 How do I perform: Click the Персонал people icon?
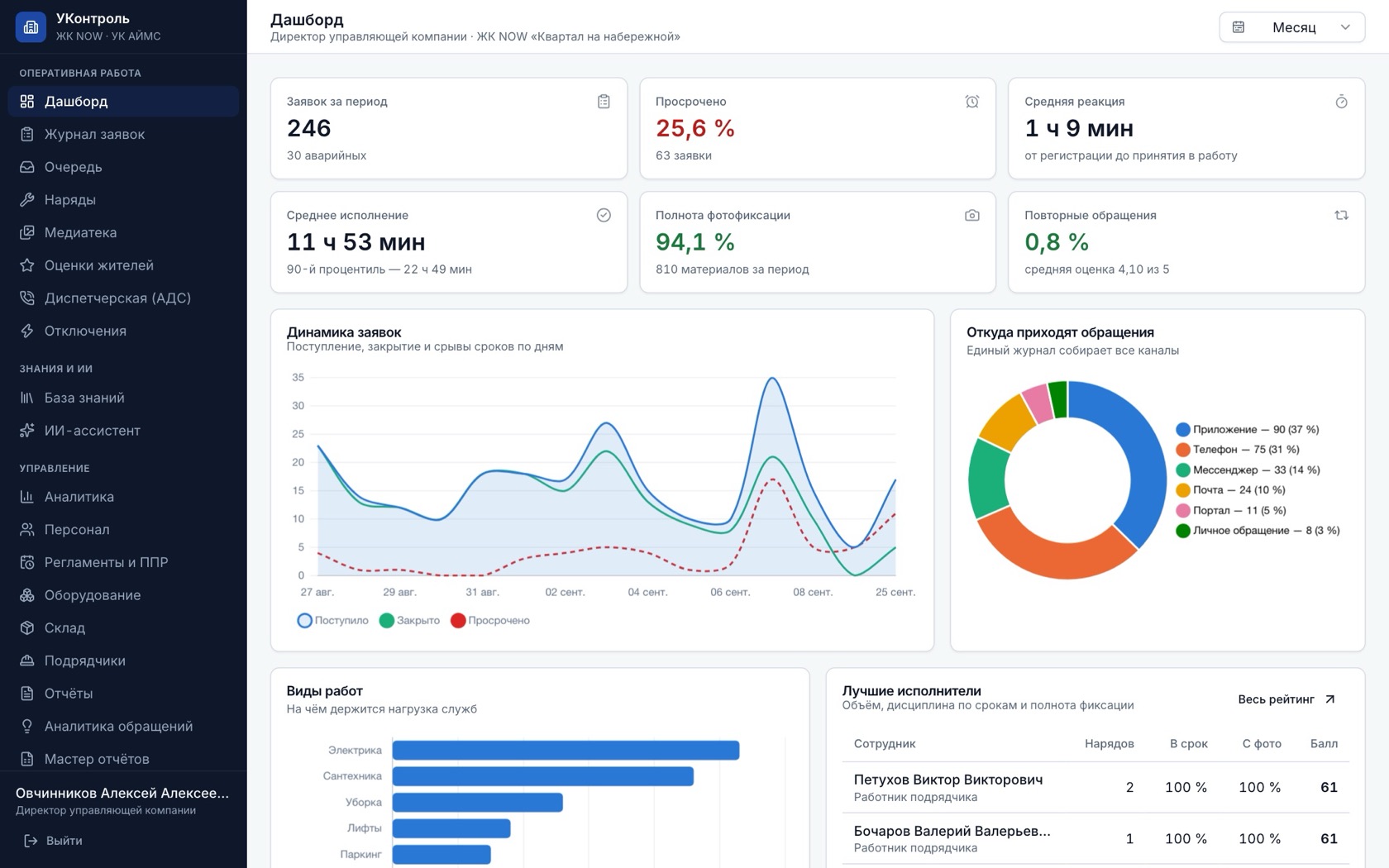[x=27, y=529]
